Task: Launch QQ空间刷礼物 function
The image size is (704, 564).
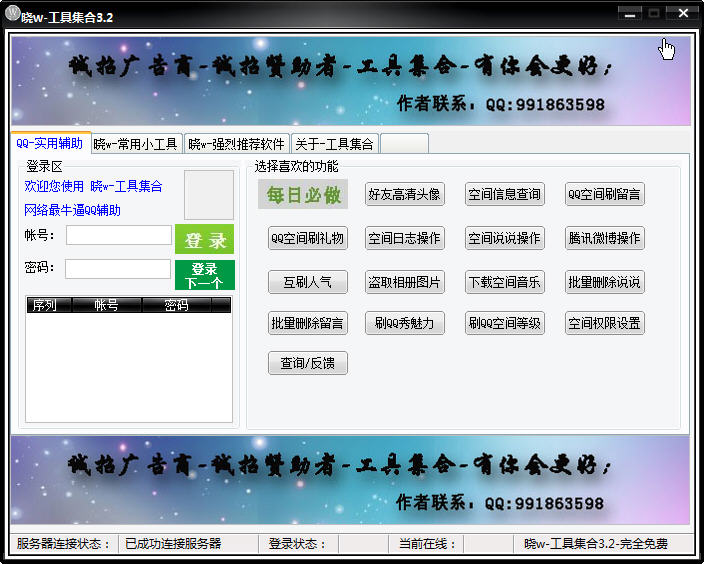Action: click(x=308, y=238)
